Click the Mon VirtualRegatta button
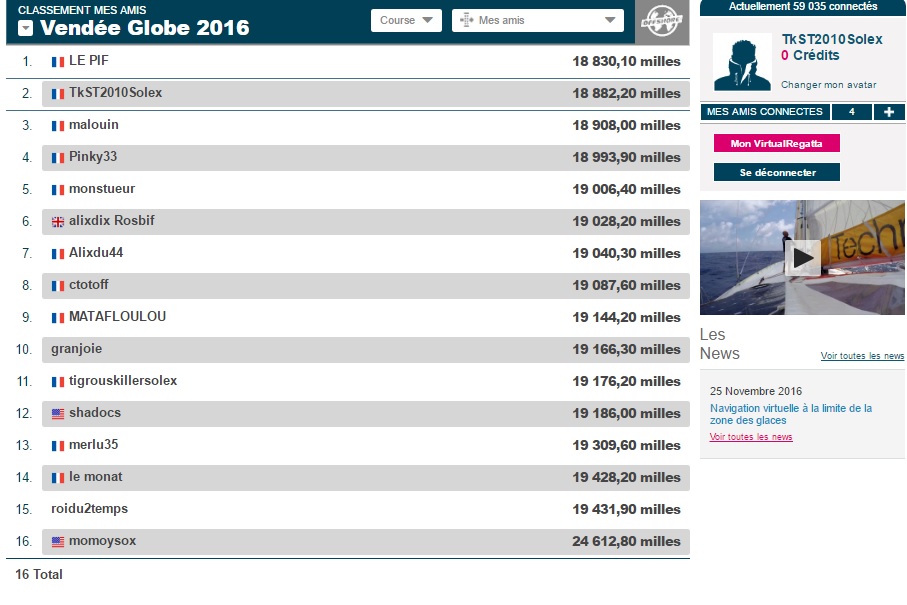Screen dimensions: 907x605 776,144
